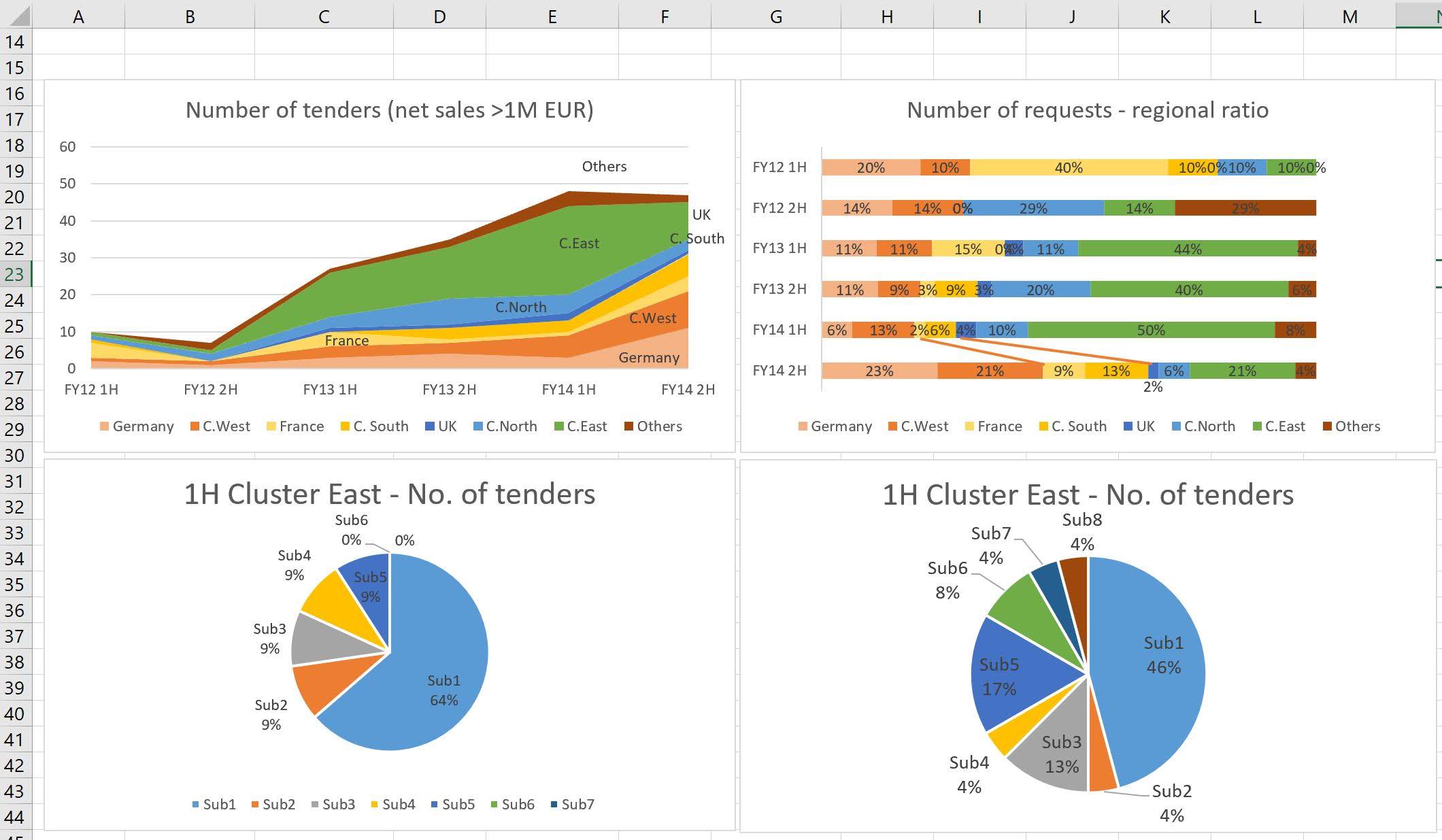1442x840 pixels.
Task: Click the Others legend marker under the tenders area chart
Action: tap(628, 426)
